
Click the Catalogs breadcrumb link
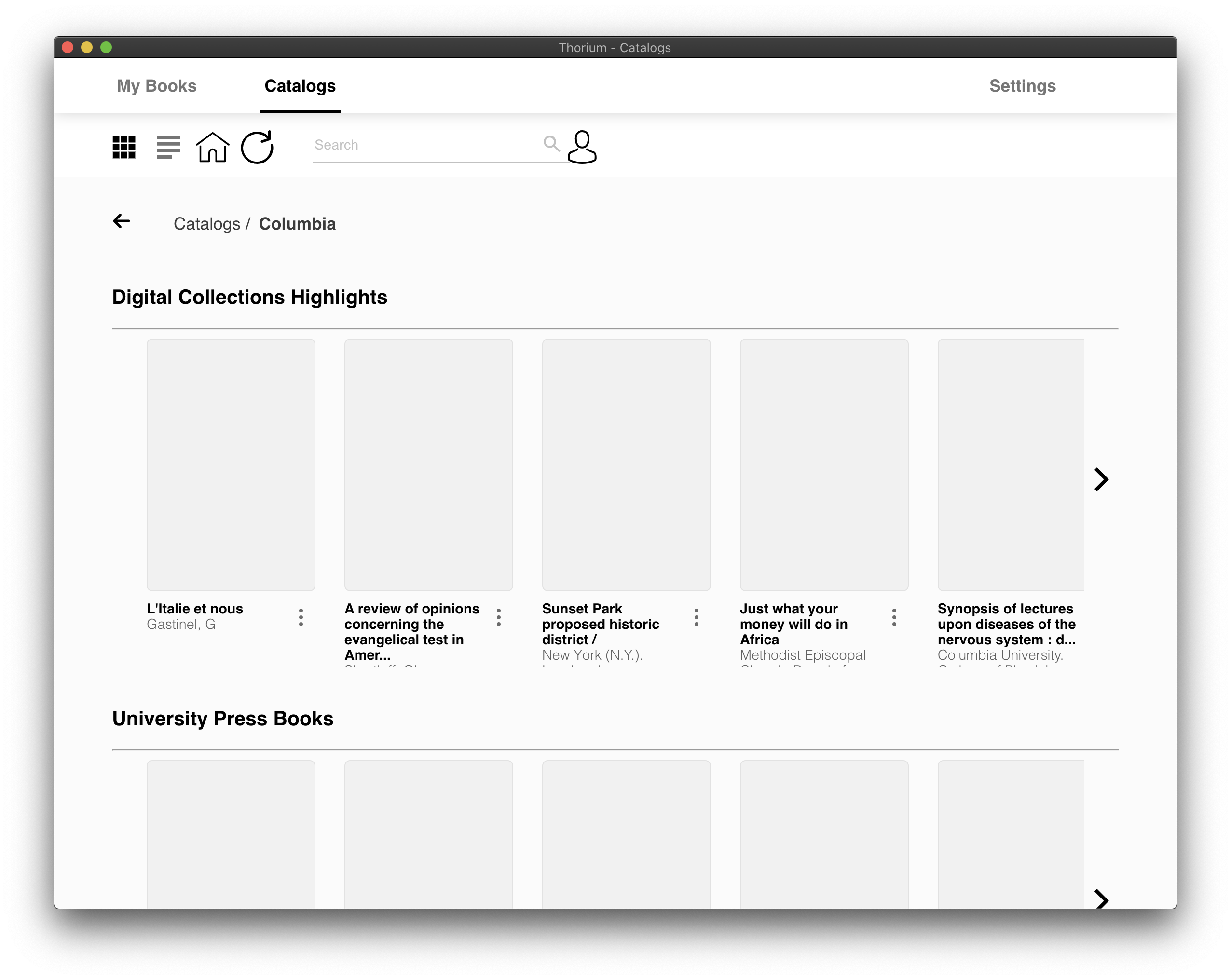point(206,224)
